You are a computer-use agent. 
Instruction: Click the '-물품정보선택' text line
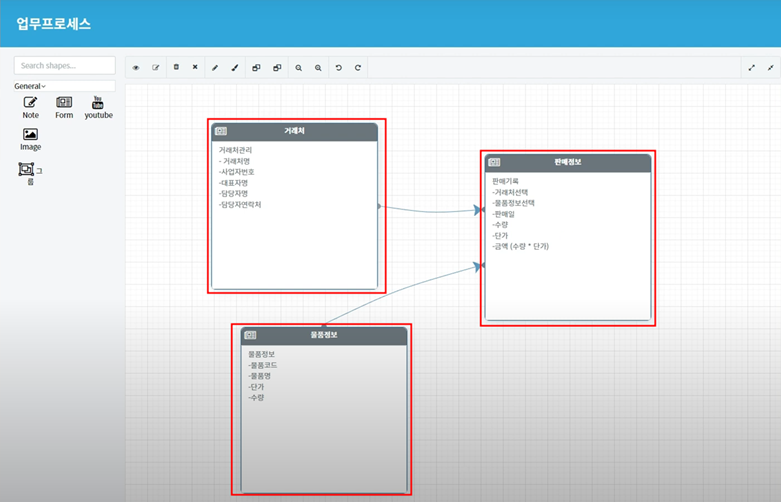tap(514, 203)
